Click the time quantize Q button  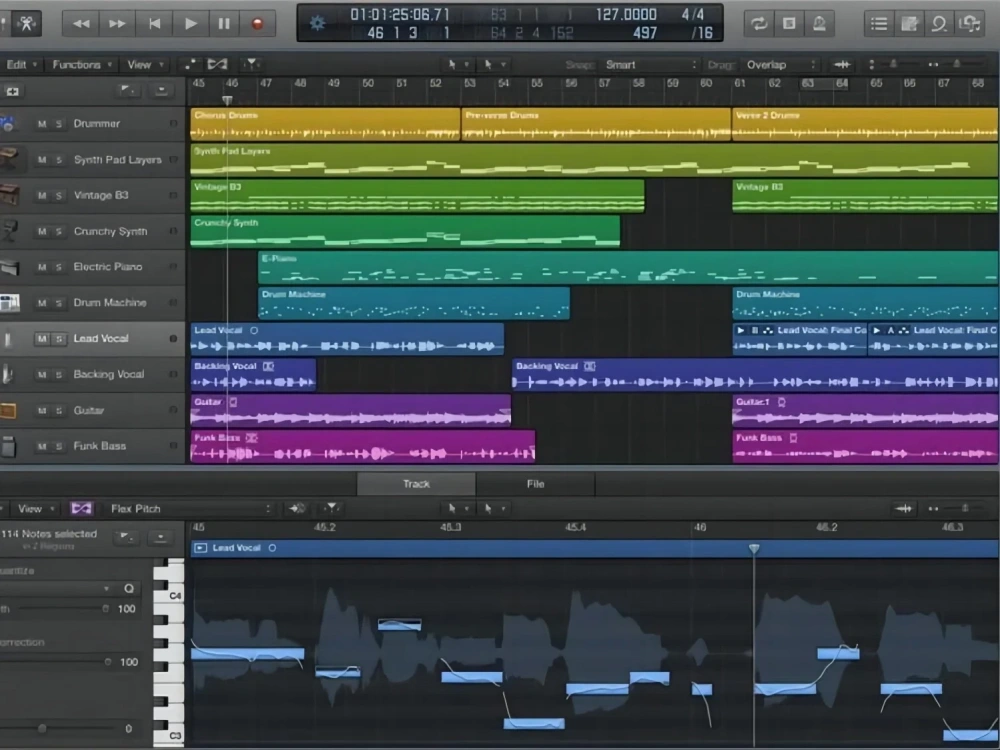129,588
